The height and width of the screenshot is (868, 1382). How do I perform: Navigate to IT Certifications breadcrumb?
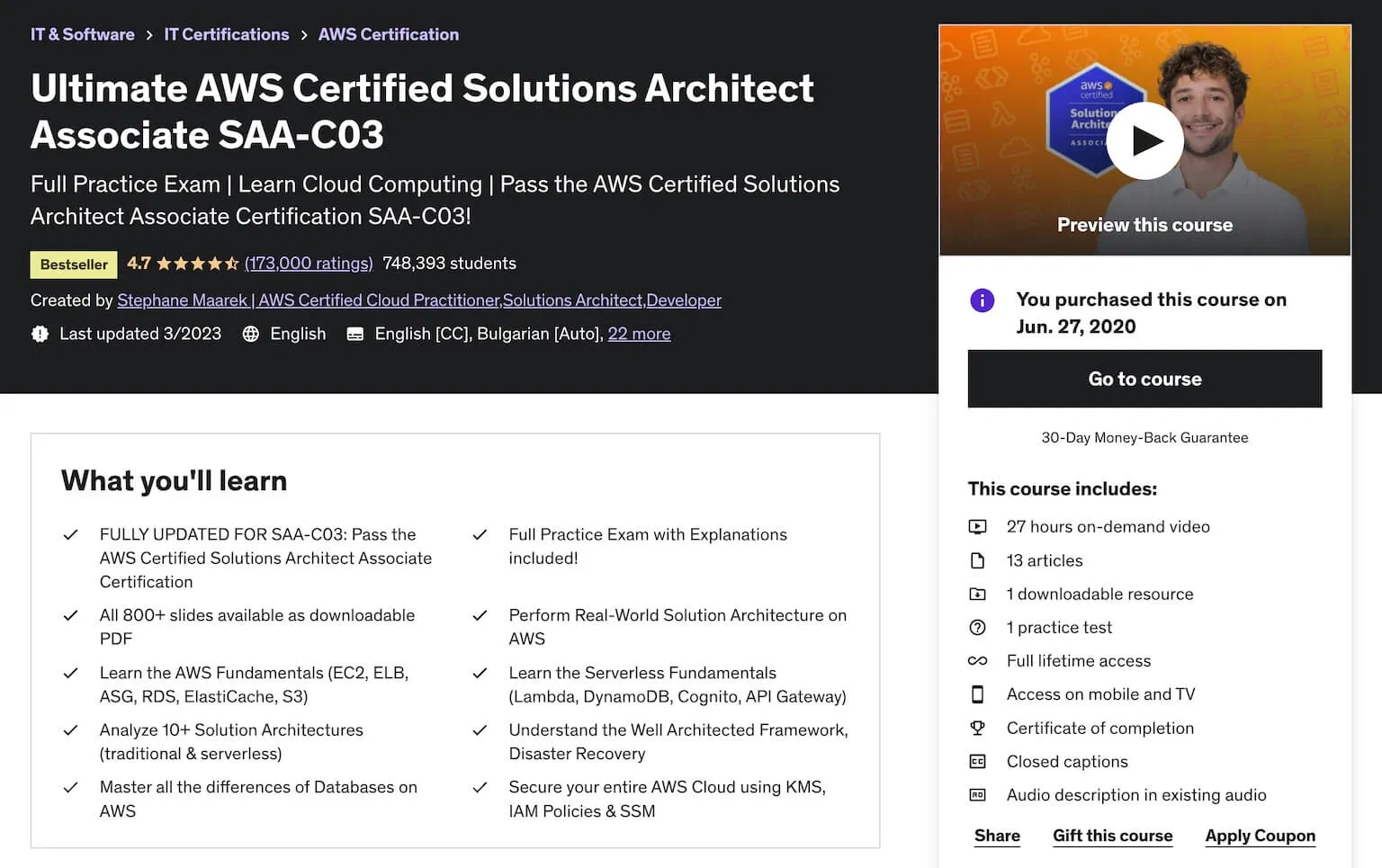[226, 34]
